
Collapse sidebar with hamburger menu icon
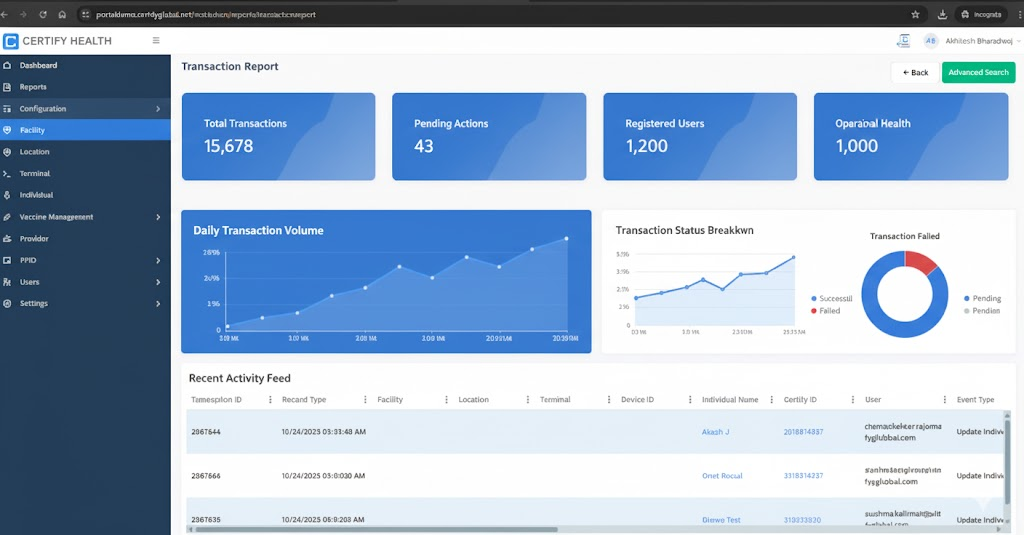pyautogui.click(x=155, y=41)
